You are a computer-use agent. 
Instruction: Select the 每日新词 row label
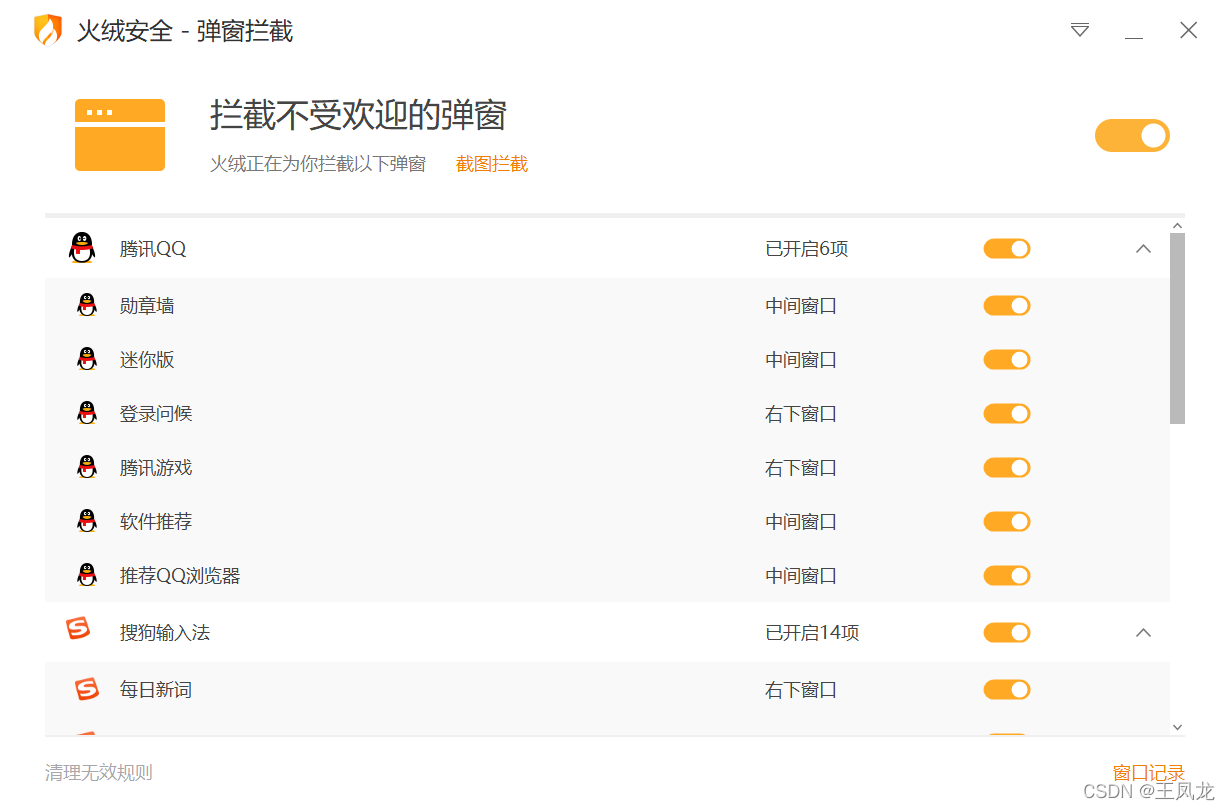point(156,690)
